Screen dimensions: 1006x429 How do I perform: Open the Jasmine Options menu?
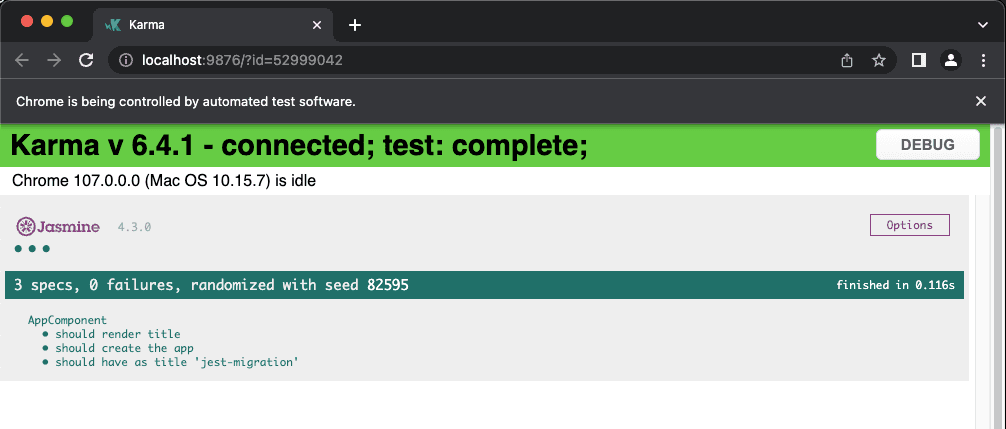[909, 225]
